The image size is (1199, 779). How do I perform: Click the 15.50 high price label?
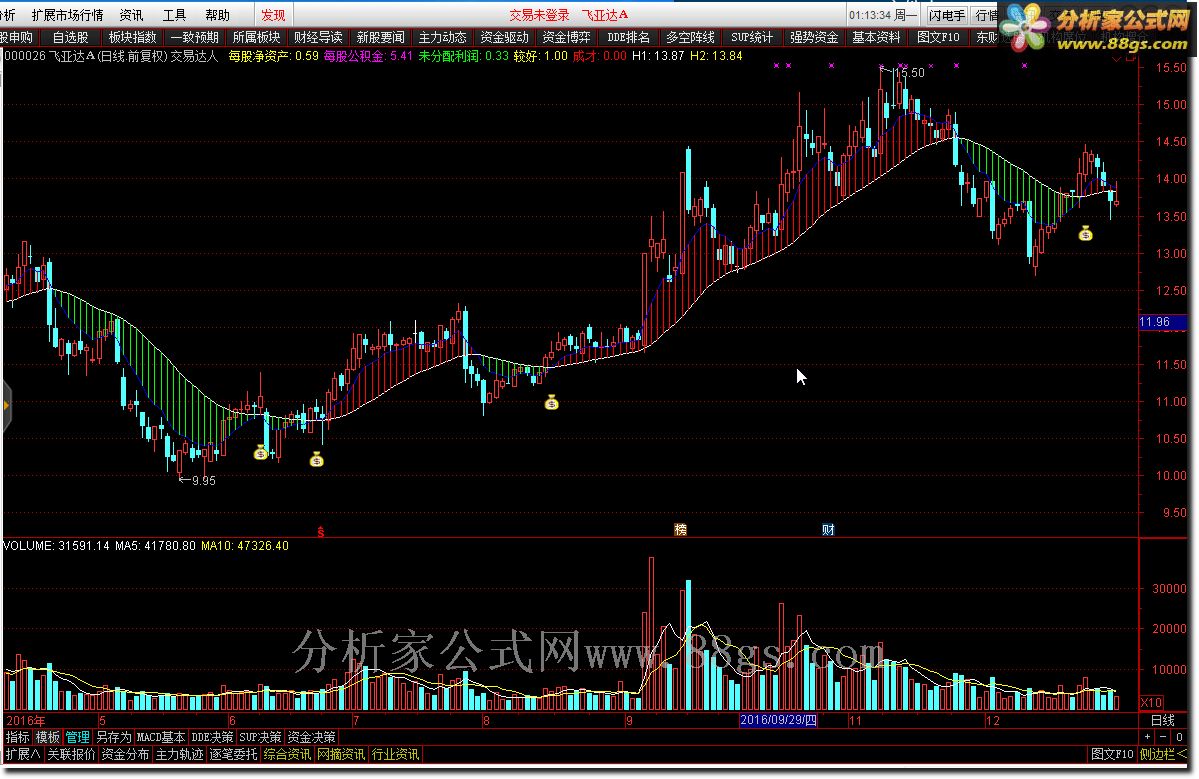(909, 73)
